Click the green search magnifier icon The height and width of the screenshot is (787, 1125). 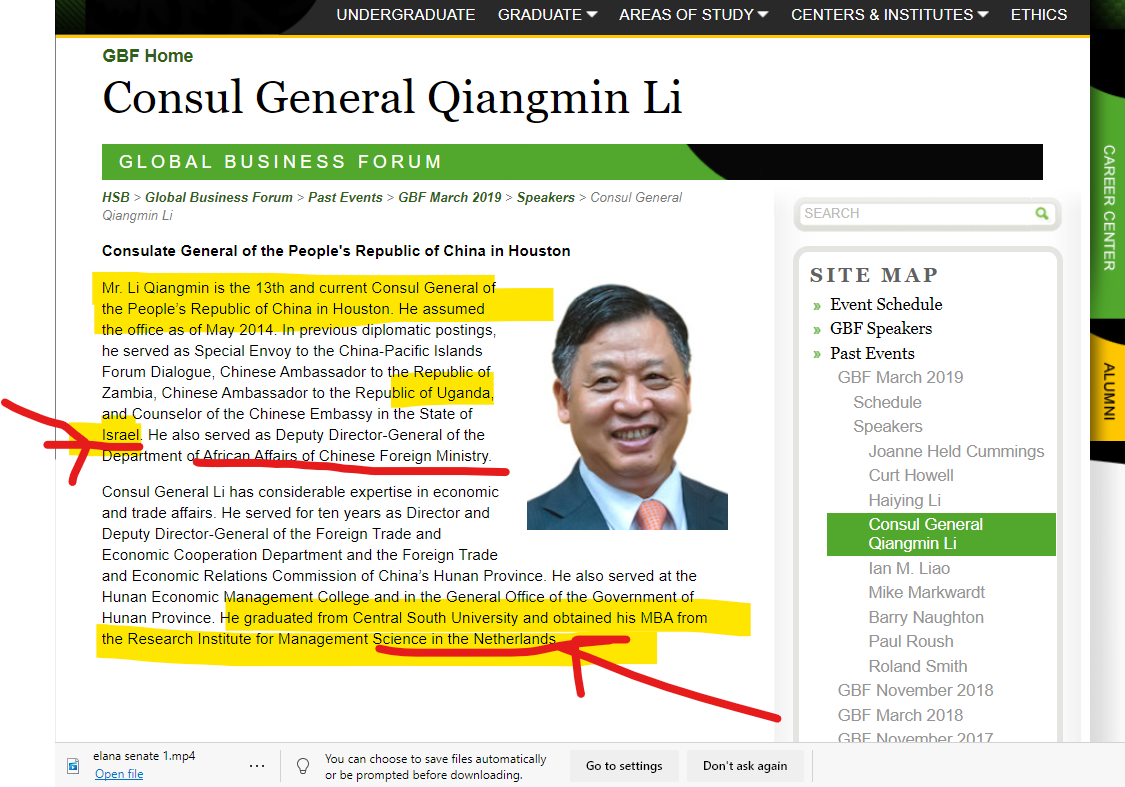[1041, 213]
